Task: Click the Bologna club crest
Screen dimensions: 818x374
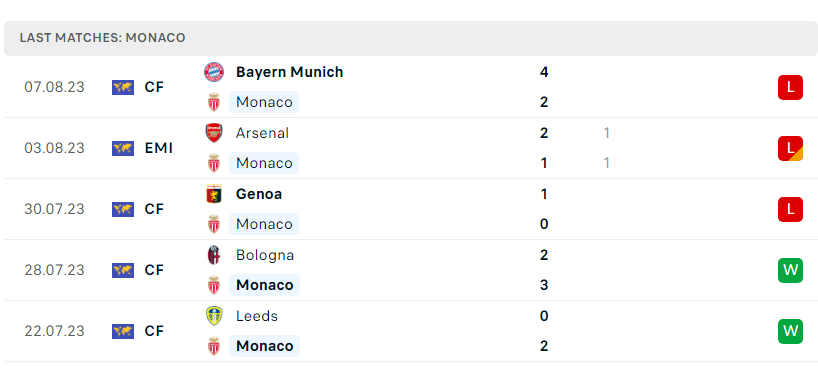Action: (214, 255)
